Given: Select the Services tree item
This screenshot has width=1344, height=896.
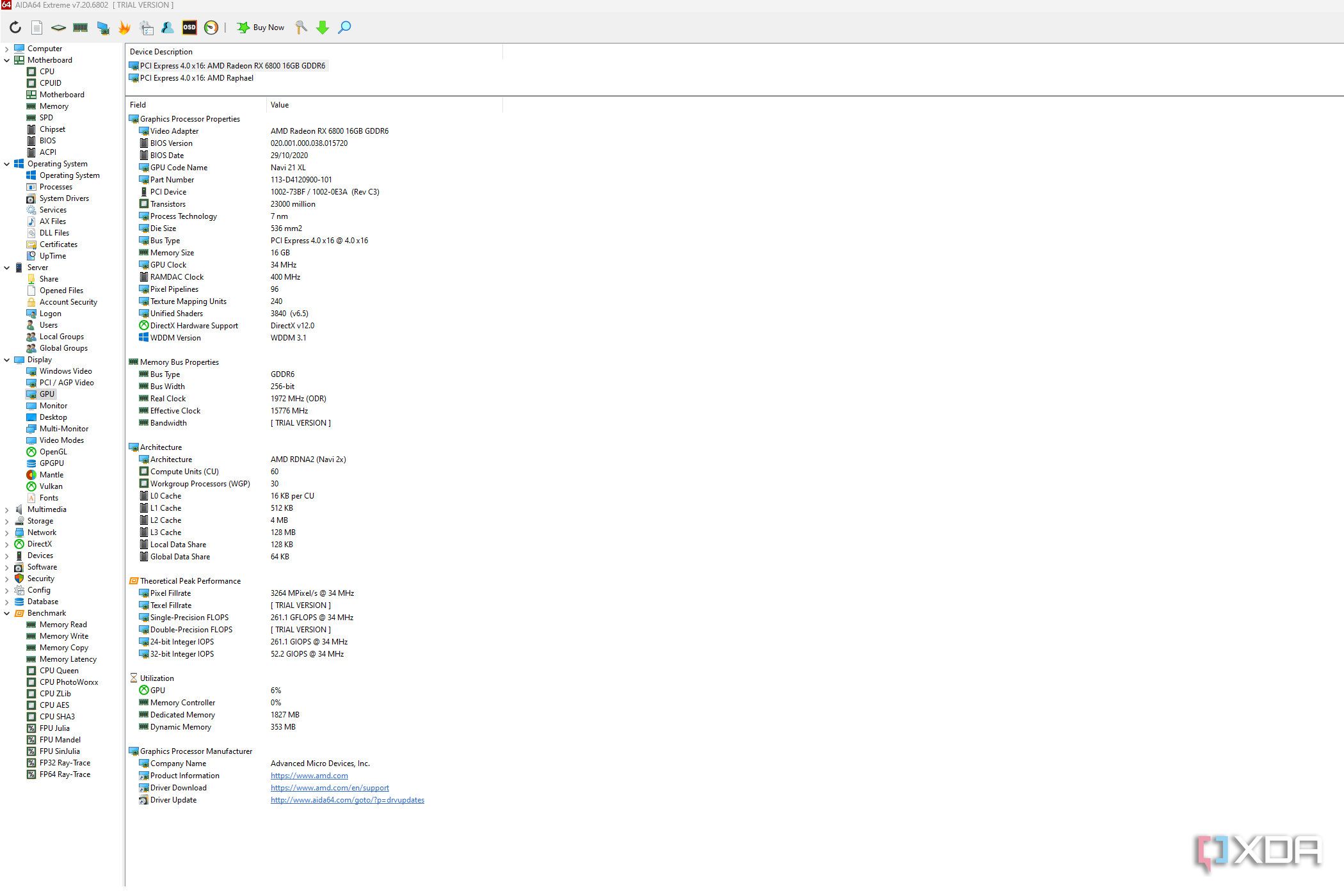Looking at the screenshot, I should pyautogui.click(x=47, y=210).
